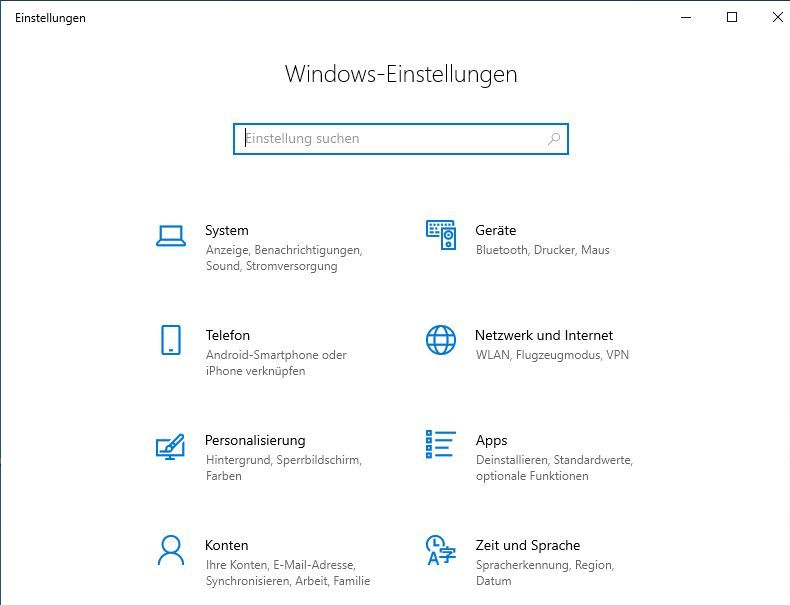The image size is (790, 605).
Task: Close the Einstellungen window
Action: (x=777, y=18)
